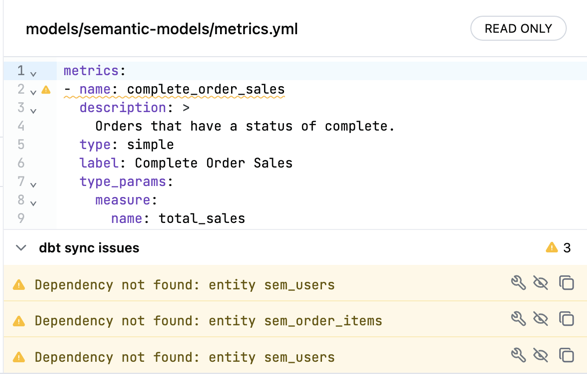Click 'measure:' key on line 8

(x=126, y=200)
